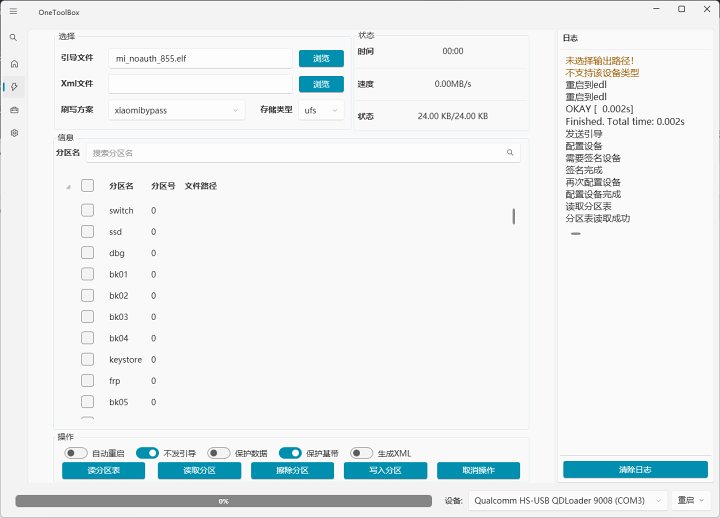720x518 pixels.
Task: Click the Xml文件 path input field
Action: coord(199,84)
